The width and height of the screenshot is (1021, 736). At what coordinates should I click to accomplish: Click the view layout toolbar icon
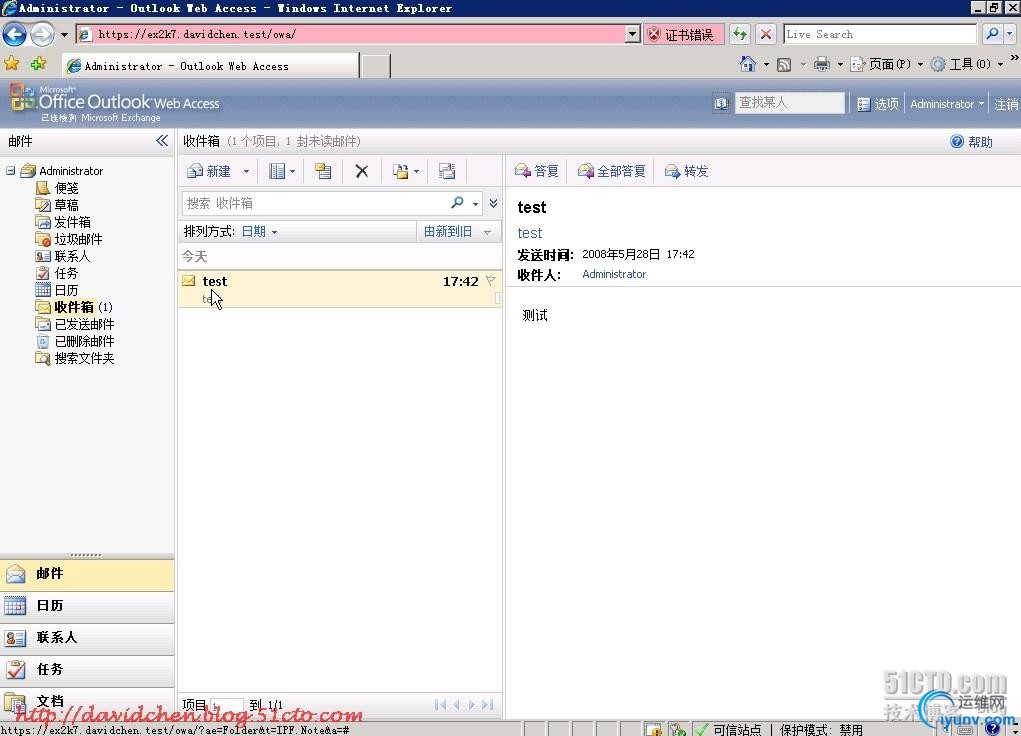pyautogui.click(x=277, y=171)
